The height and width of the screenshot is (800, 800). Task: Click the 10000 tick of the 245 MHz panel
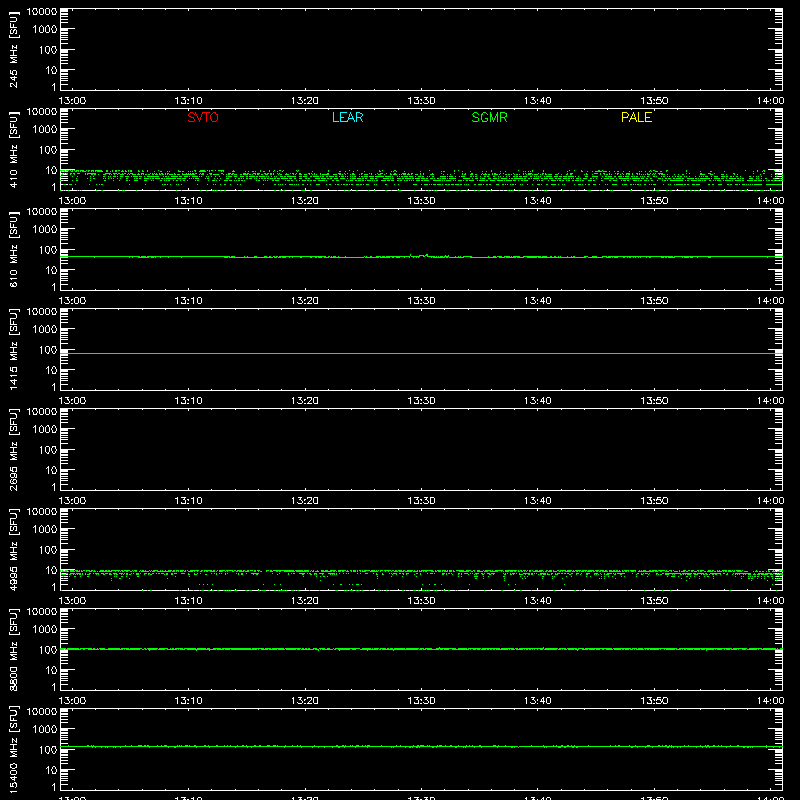[x=42, y=12]
